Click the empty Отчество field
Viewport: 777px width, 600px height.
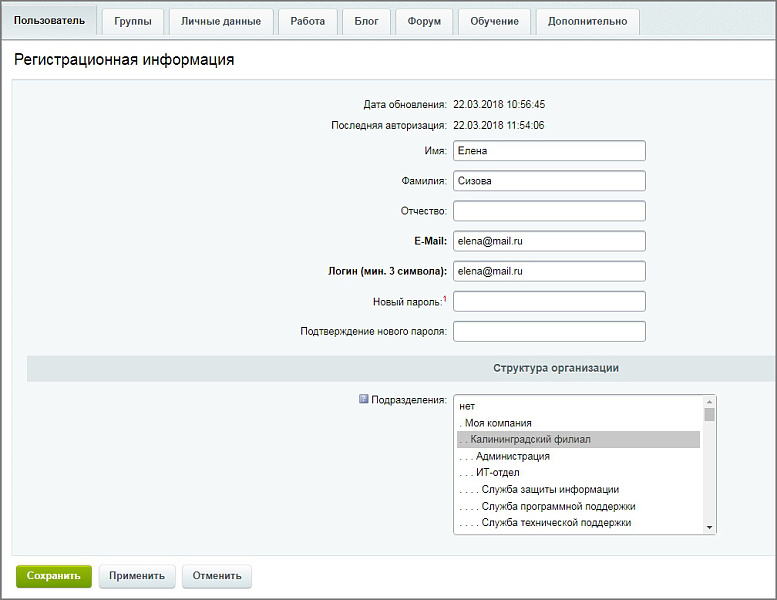549,211
